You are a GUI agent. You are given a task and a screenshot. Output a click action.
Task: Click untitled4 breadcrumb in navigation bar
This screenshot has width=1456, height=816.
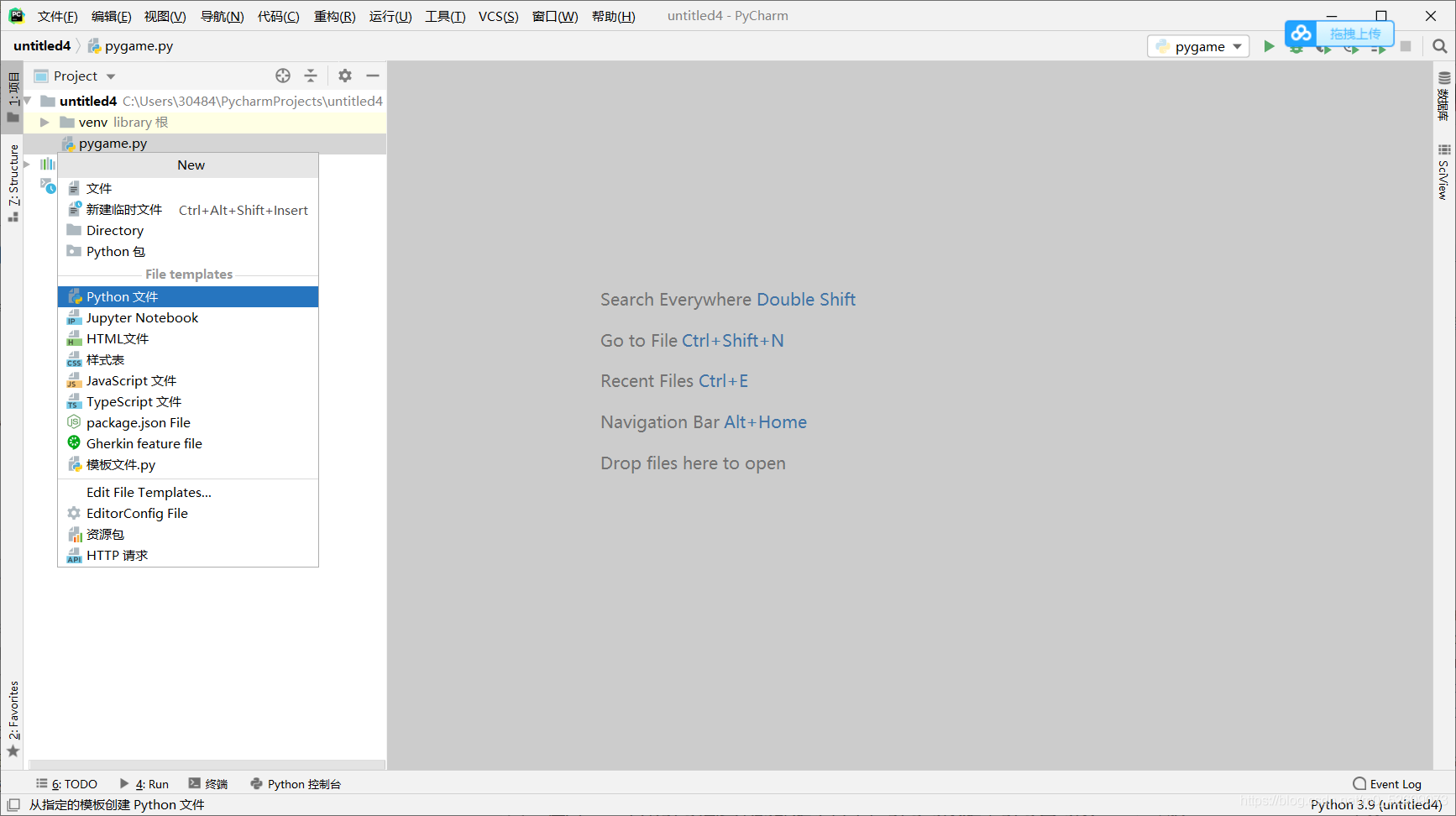[x=42, y=46]
